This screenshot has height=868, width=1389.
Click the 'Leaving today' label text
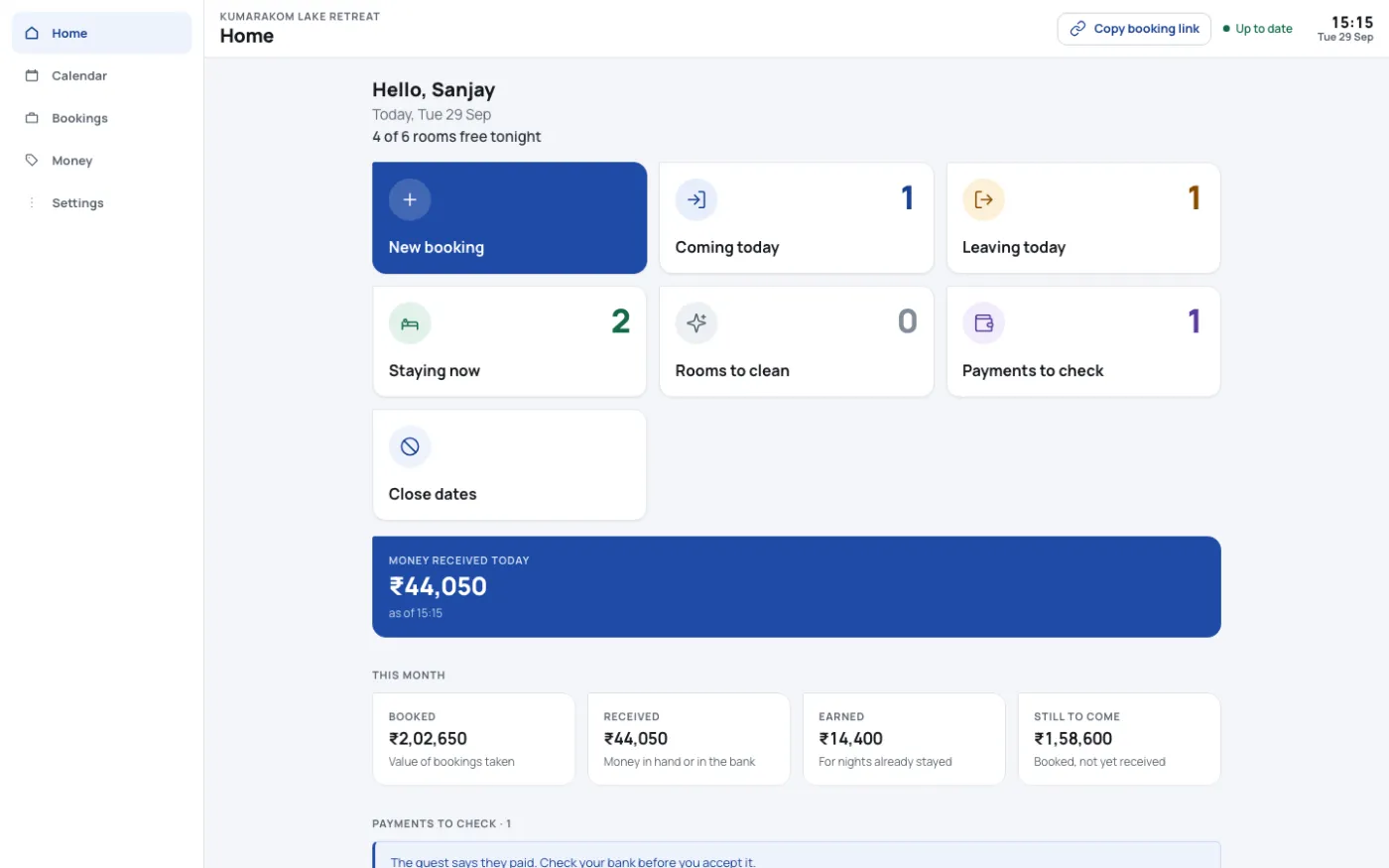click(x=1014, y=247)
